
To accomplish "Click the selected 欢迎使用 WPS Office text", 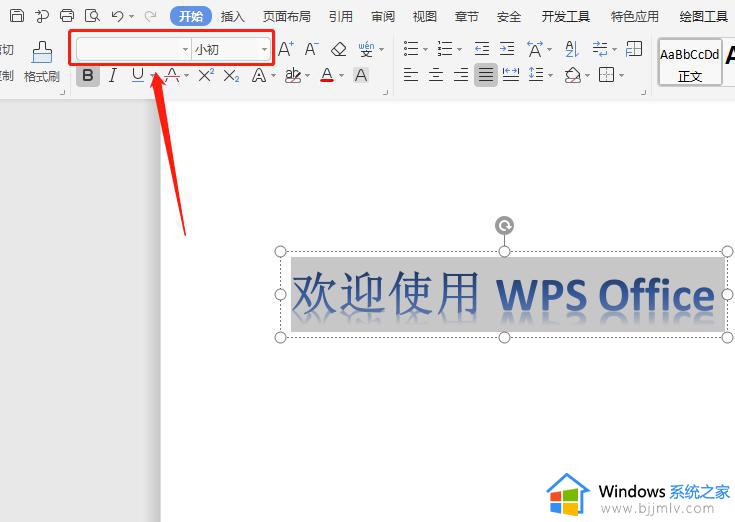I will pyautogui.click(x=503, y=294).
